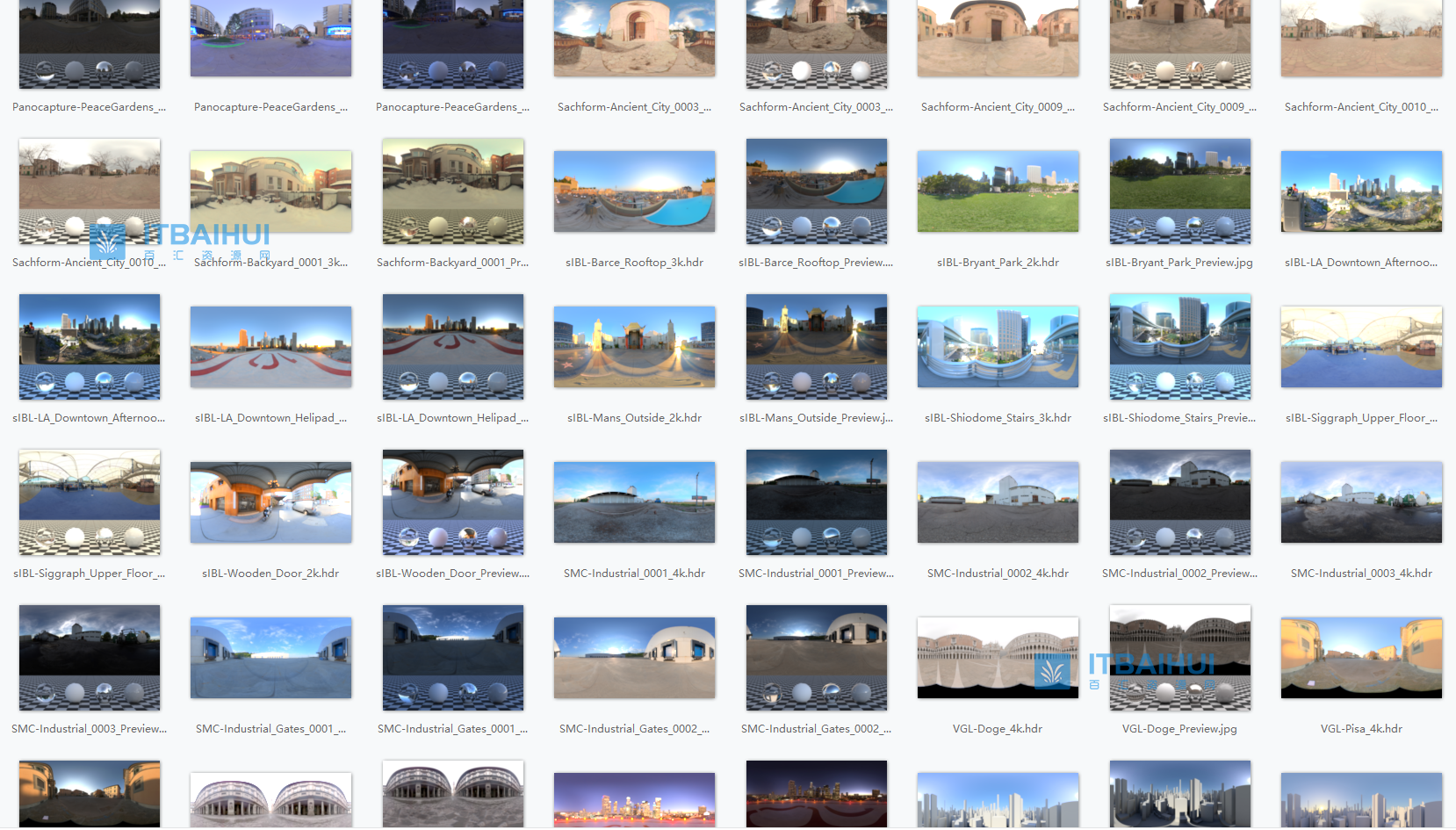Select sIBL-Siggraph_Upper_Floor panorama without checkerboard
The width and height of the screenshot is (1456, 830).
pyautogui.click(x=1361, y=347)
